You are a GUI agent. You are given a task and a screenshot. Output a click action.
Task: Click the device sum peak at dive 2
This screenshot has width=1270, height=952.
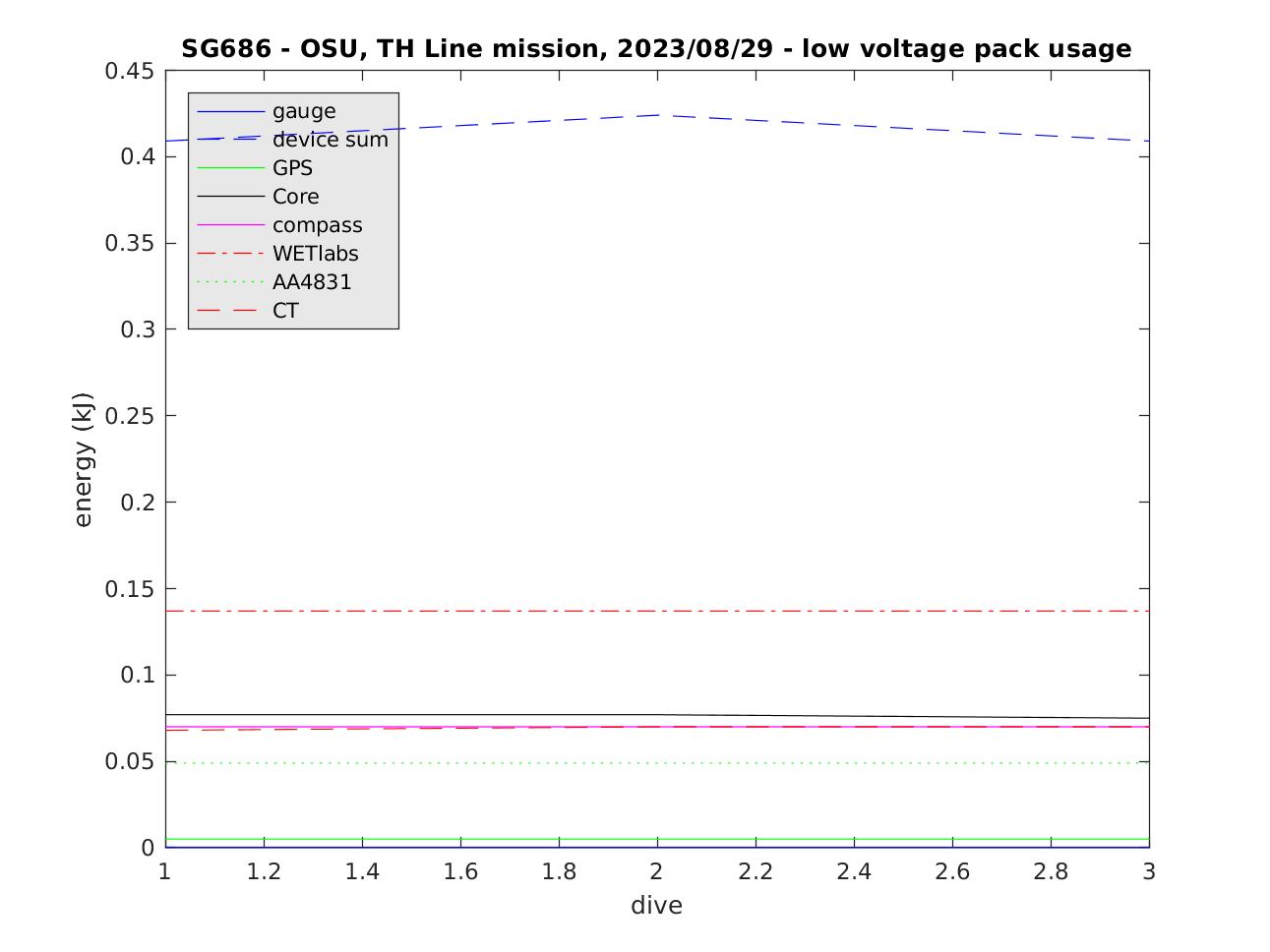[657, 115]
